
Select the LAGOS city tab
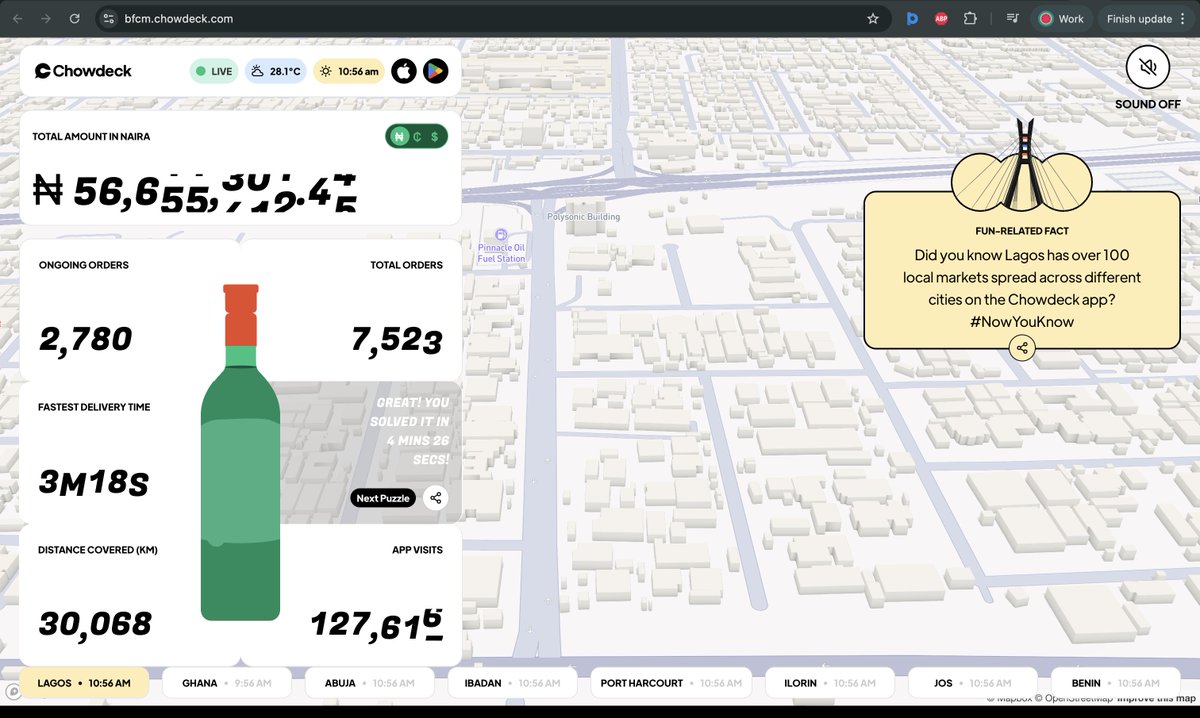[84, 683]
